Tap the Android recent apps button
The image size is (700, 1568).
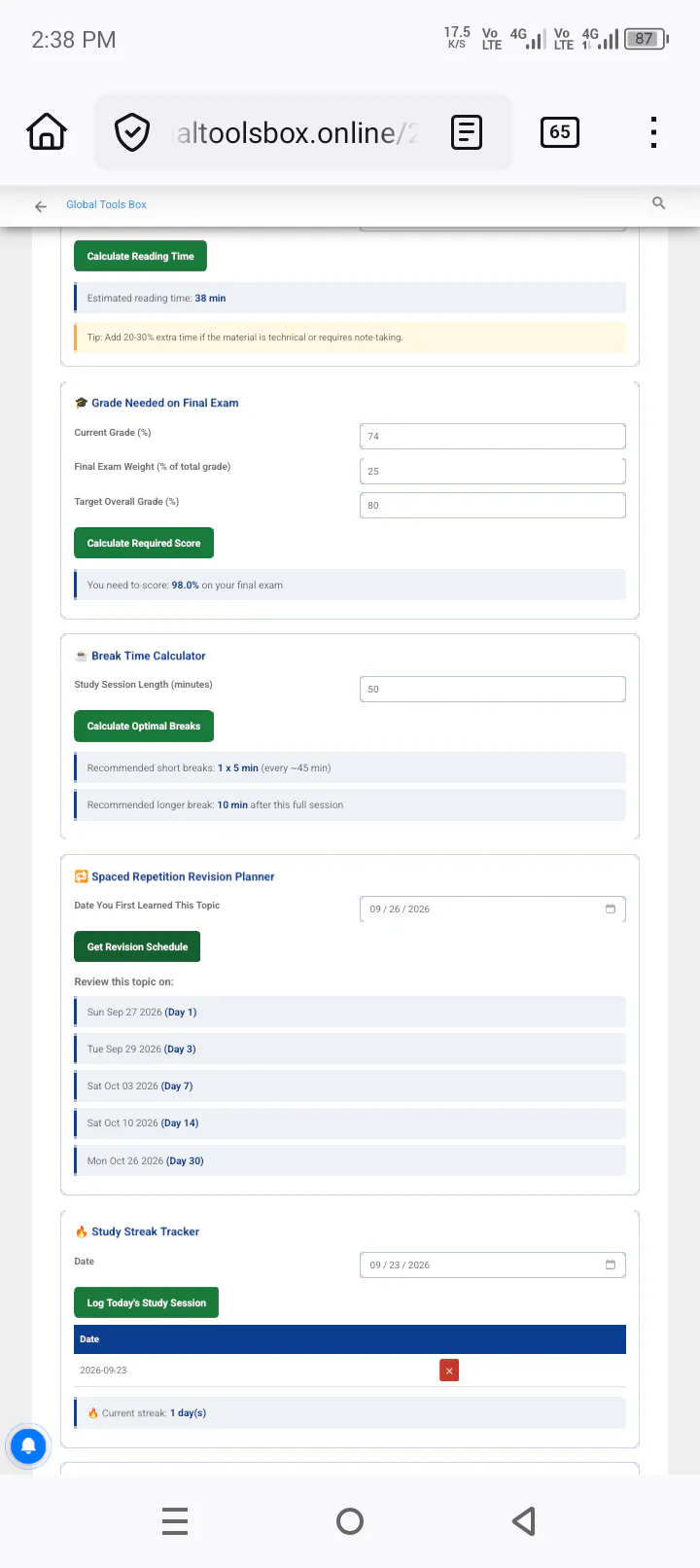pos(175,1521)
